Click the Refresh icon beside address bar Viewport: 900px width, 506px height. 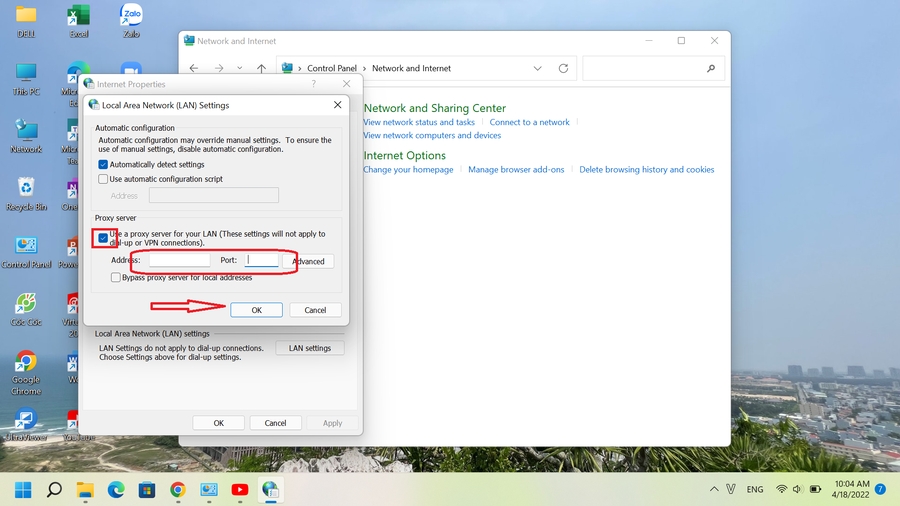click(564, 68)
